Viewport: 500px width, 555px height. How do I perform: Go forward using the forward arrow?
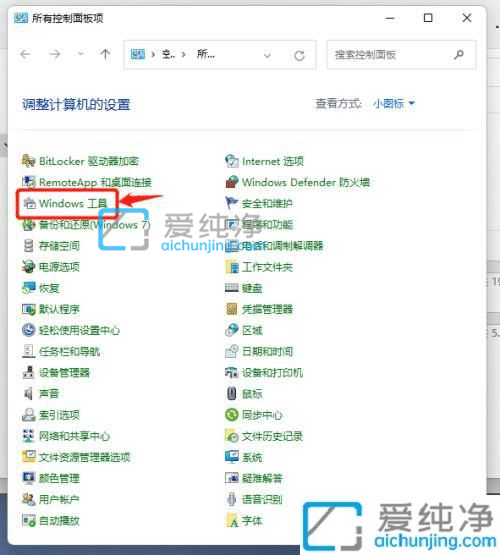click(x=54, y=55)
